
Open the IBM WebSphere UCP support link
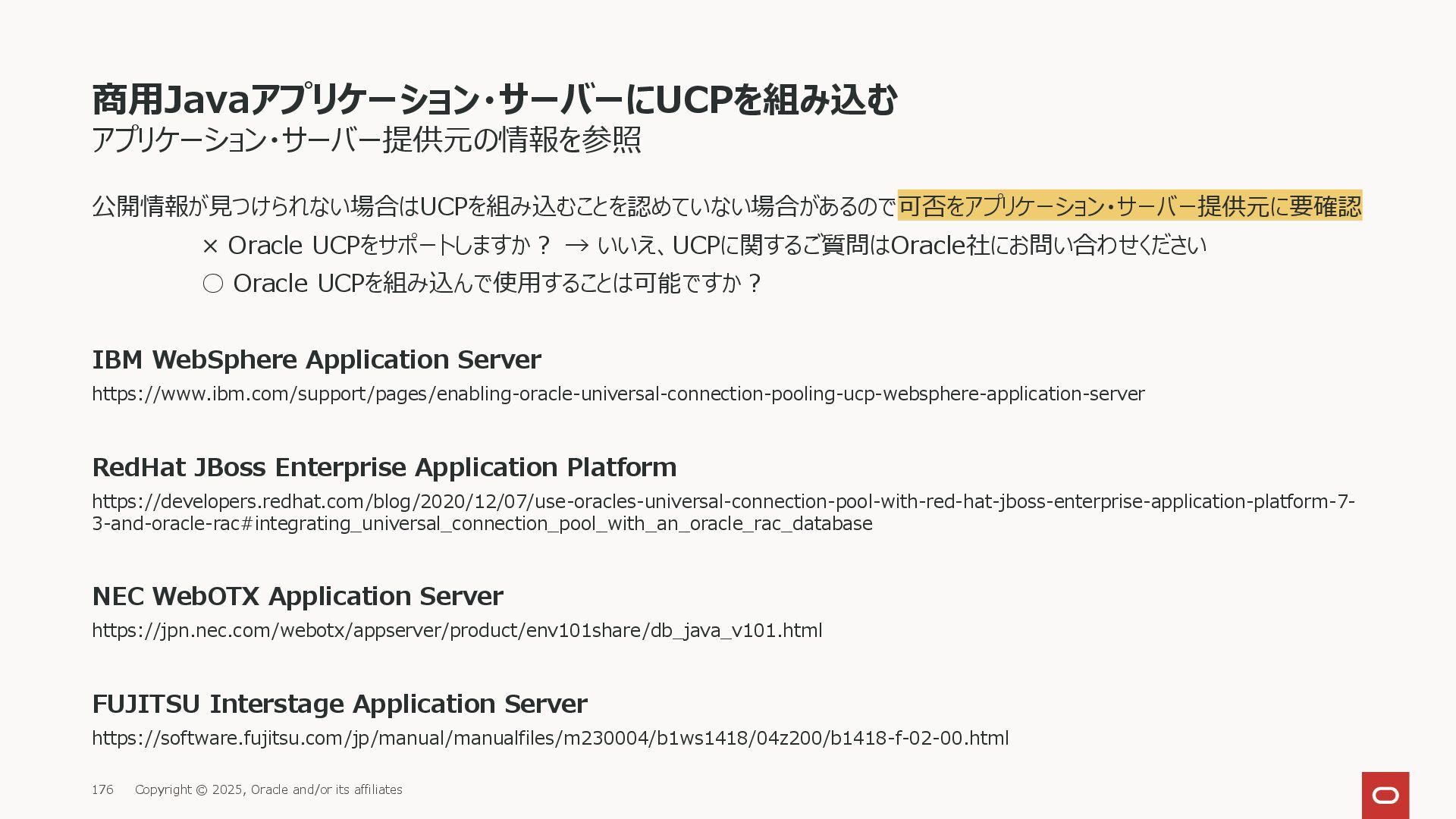click(x=618, y=394)
